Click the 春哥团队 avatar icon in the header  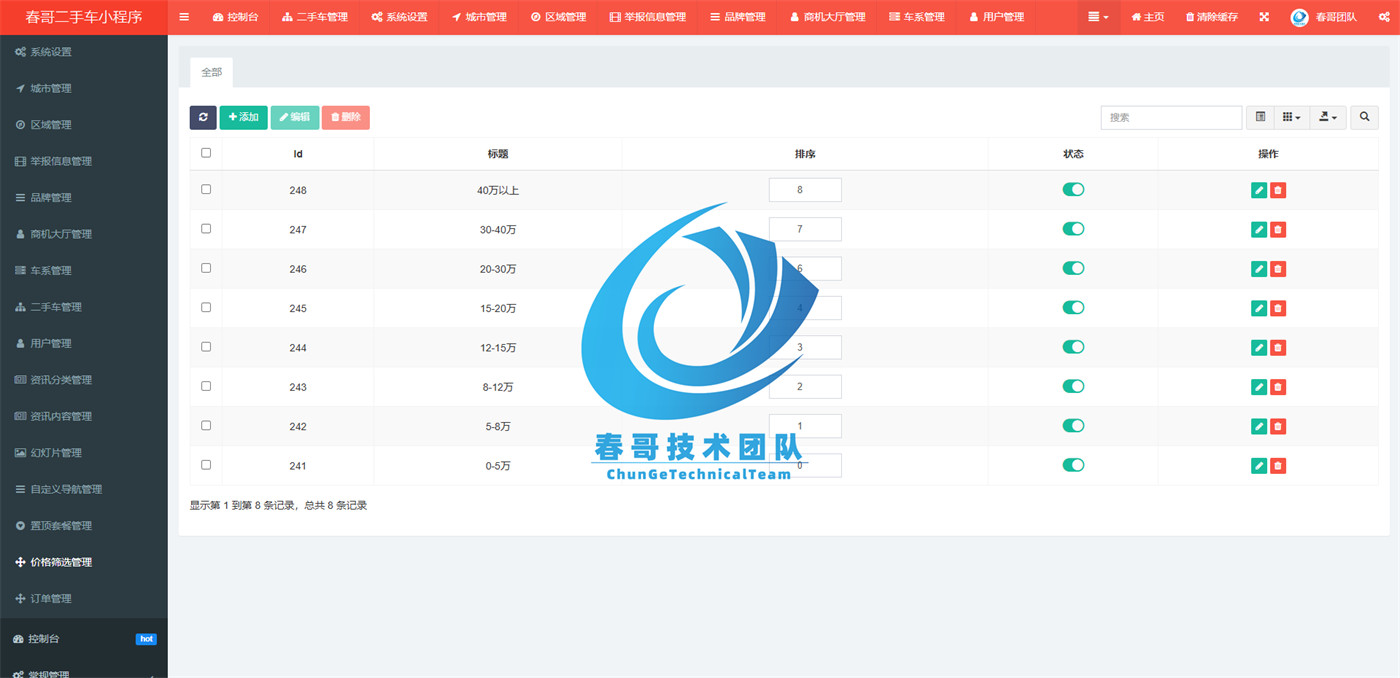(1299, 17)
